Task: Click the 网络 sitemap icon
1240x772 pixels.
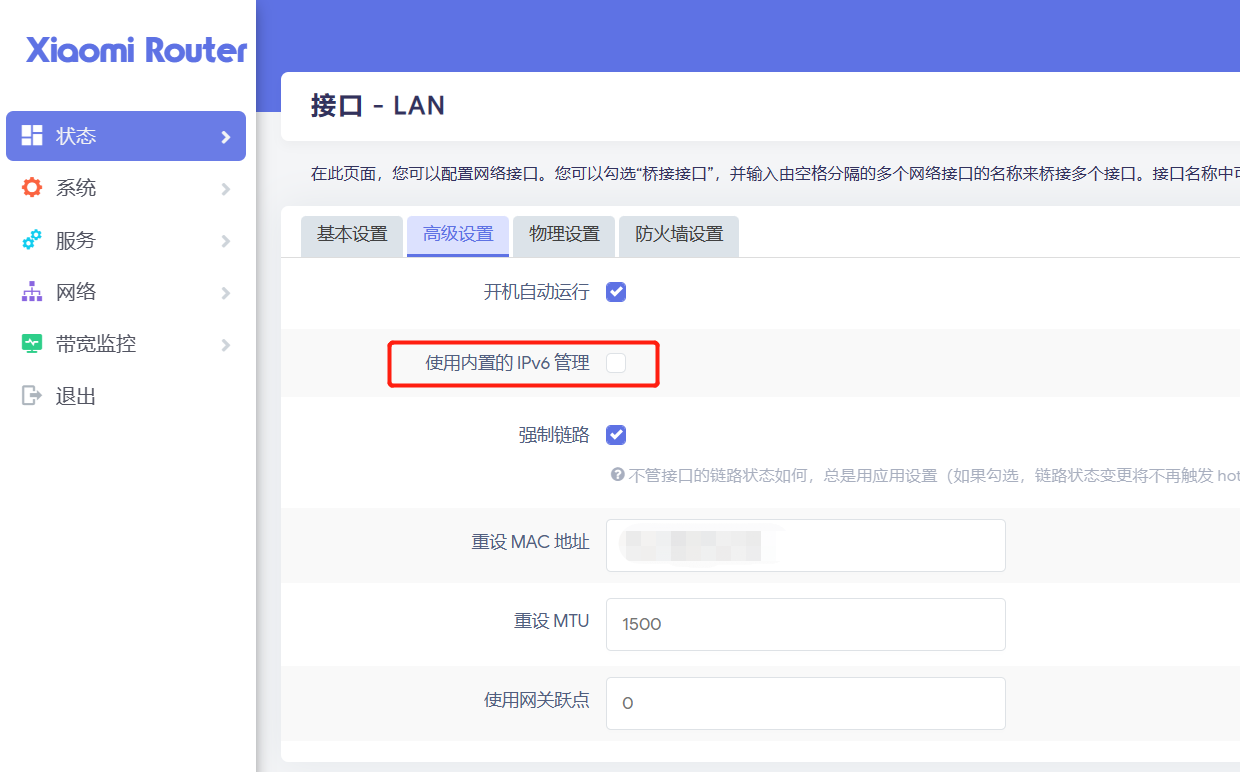Action: pos(32,292)
